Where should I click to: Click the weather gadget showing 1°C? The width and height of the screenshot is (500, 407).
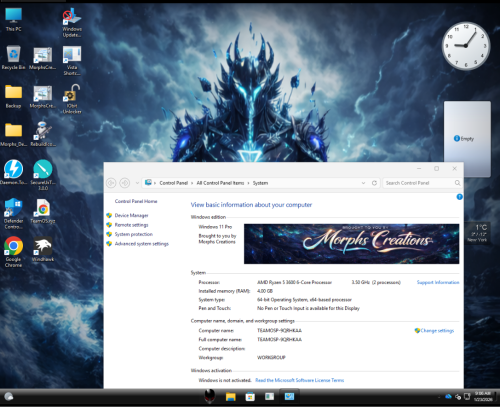477,233
